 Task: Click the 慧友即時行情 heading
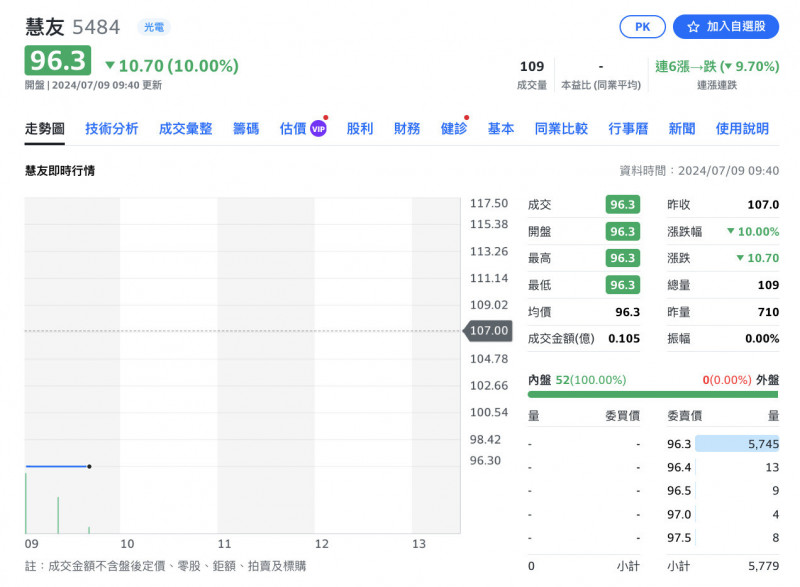(x=60, y=170)
